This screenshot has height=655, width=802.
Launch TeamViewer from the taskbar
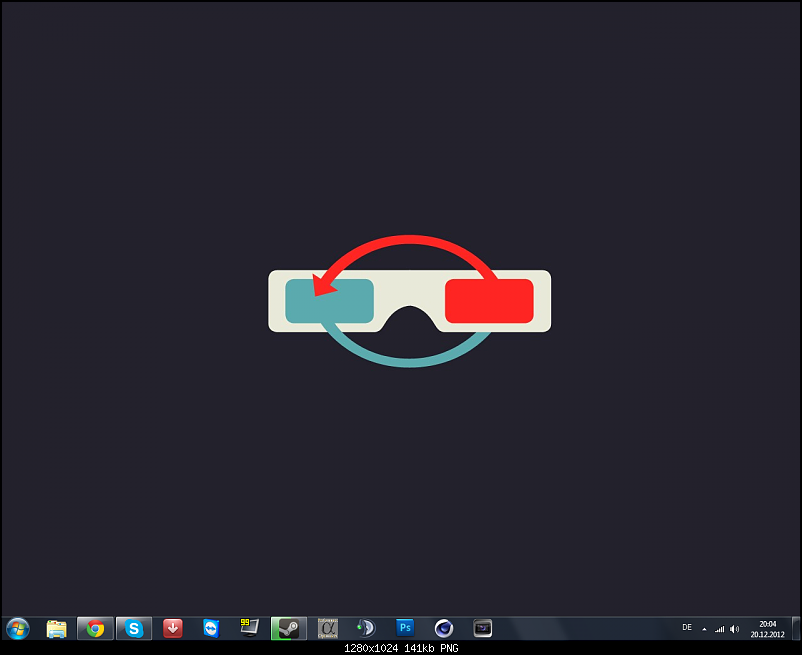[211, 628]
